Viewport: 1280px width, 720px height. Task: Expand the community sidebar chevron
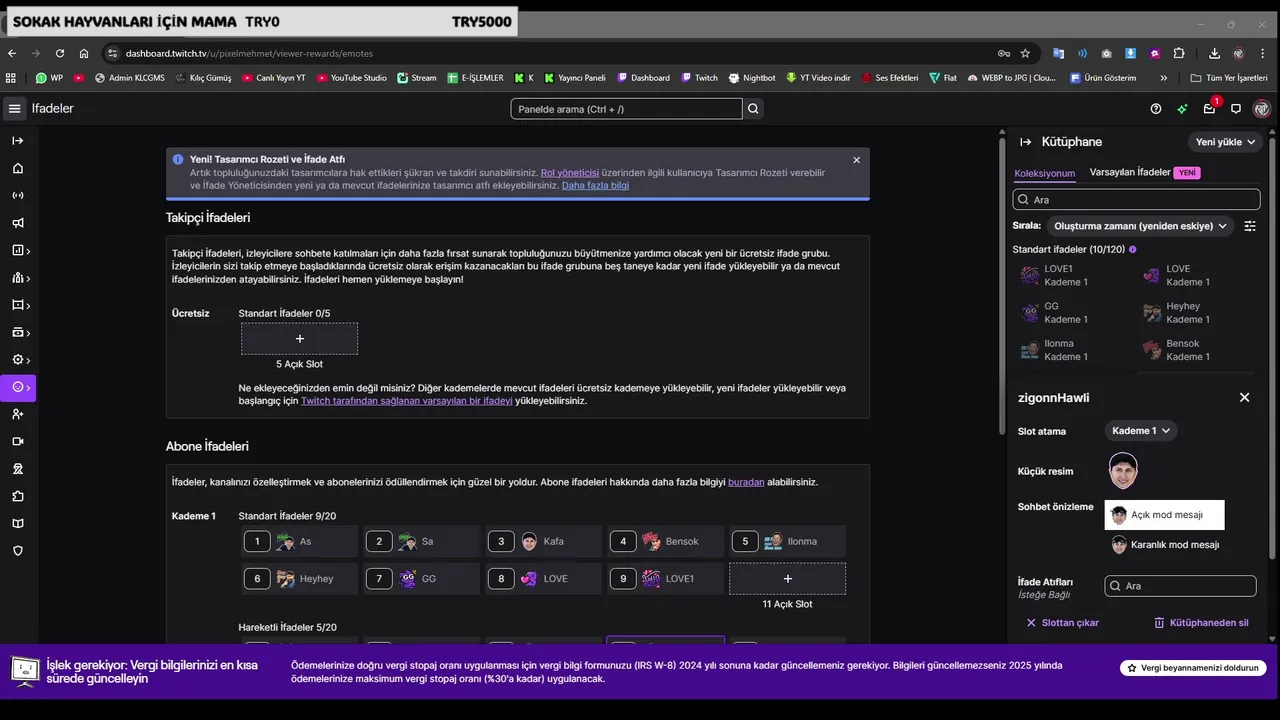(x=28, y=279)
